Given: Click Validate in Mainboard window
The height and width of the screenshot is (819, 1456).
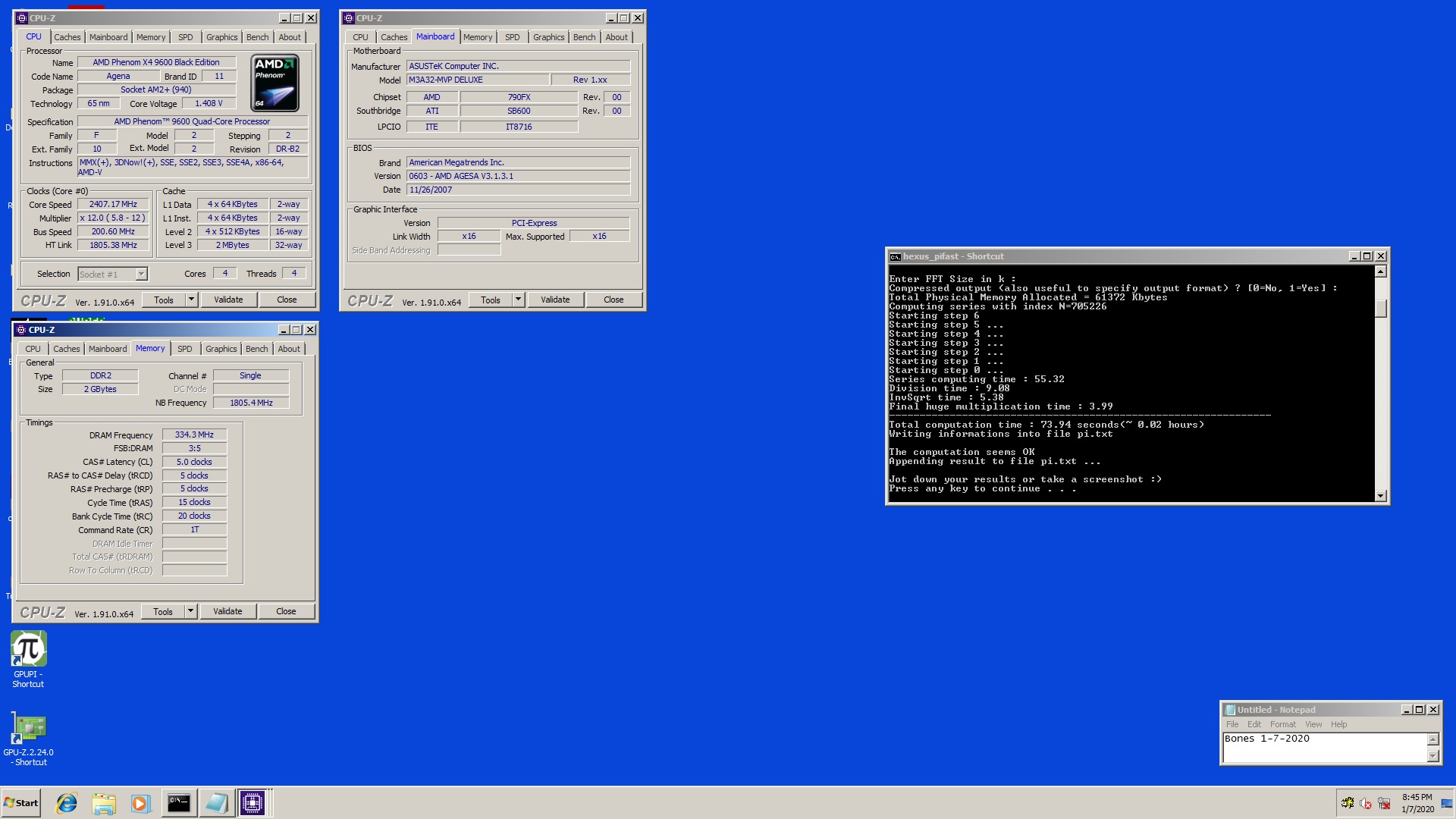Looking at the screenshot, I should click(x=555, y=300).
